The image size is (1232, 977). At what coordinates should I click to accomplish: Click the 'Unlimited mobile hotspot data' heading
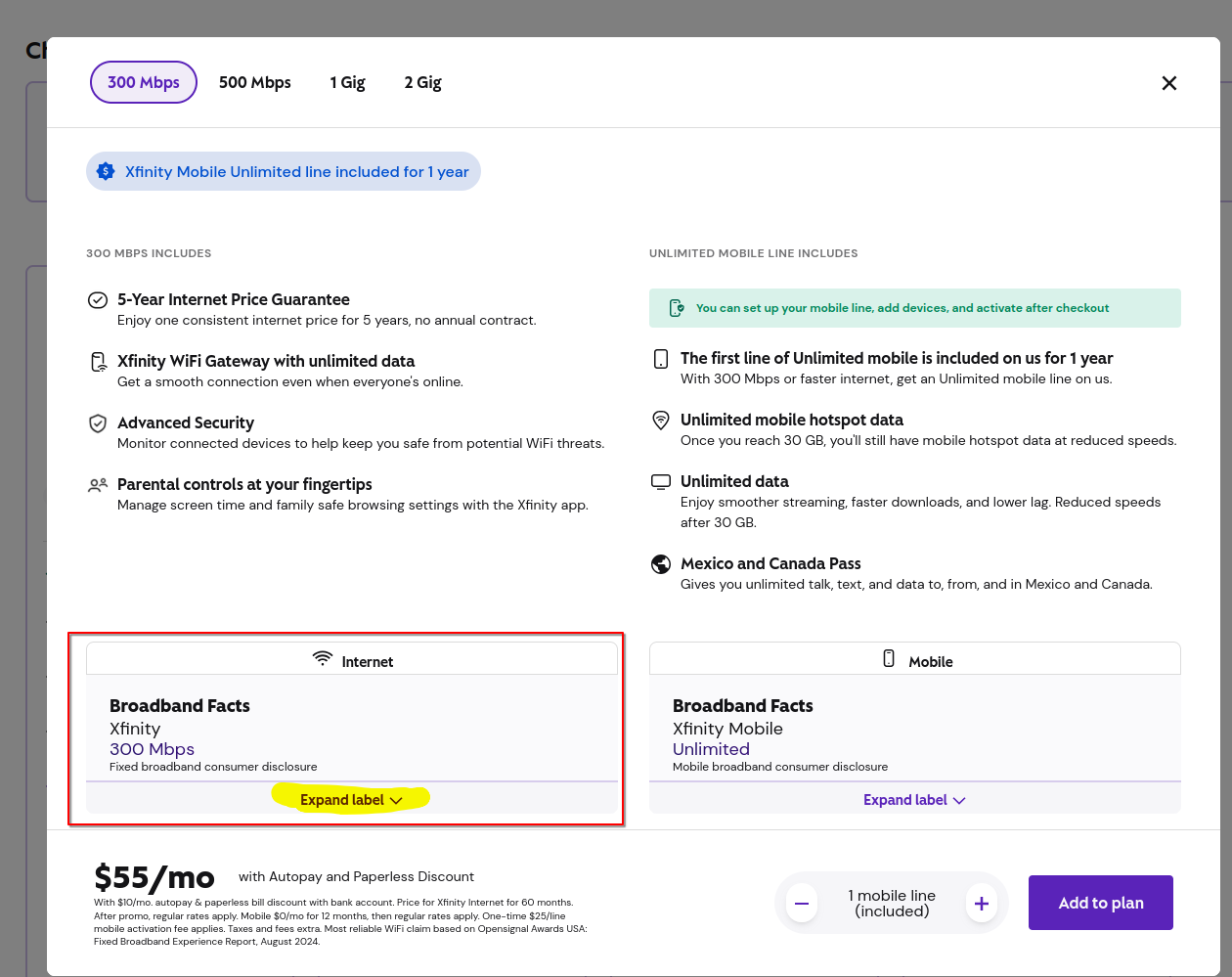click(x=792, y=420)
